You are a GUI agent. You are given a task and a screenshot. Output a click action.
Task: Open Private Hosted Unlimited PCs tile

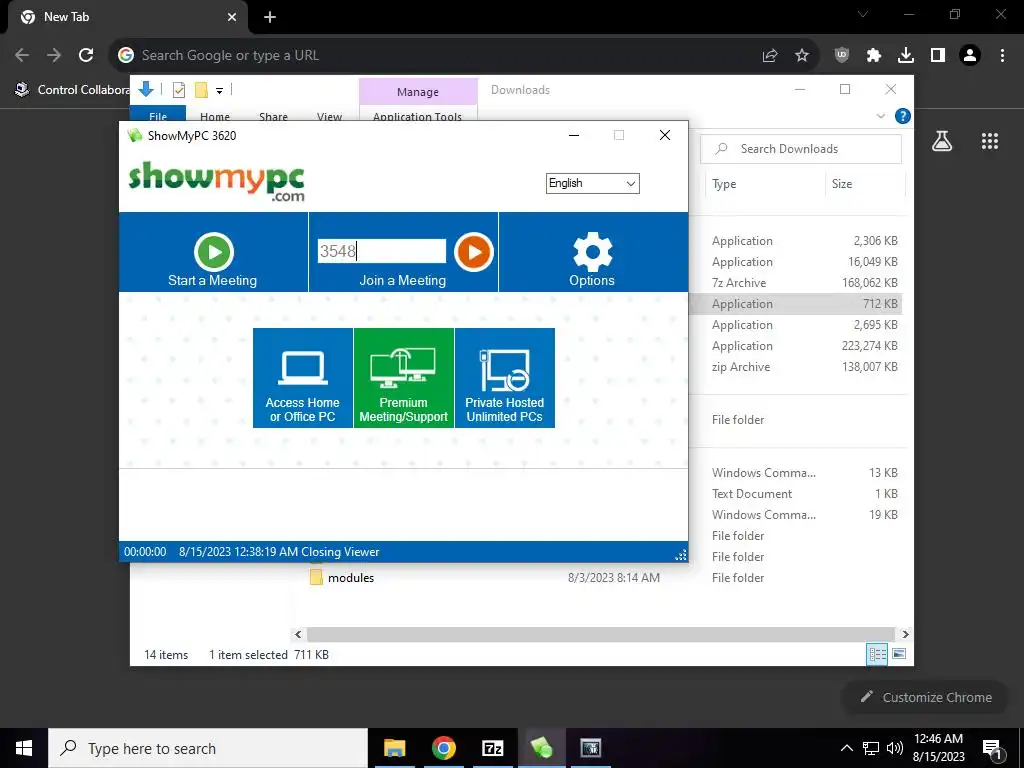[505, 378]
